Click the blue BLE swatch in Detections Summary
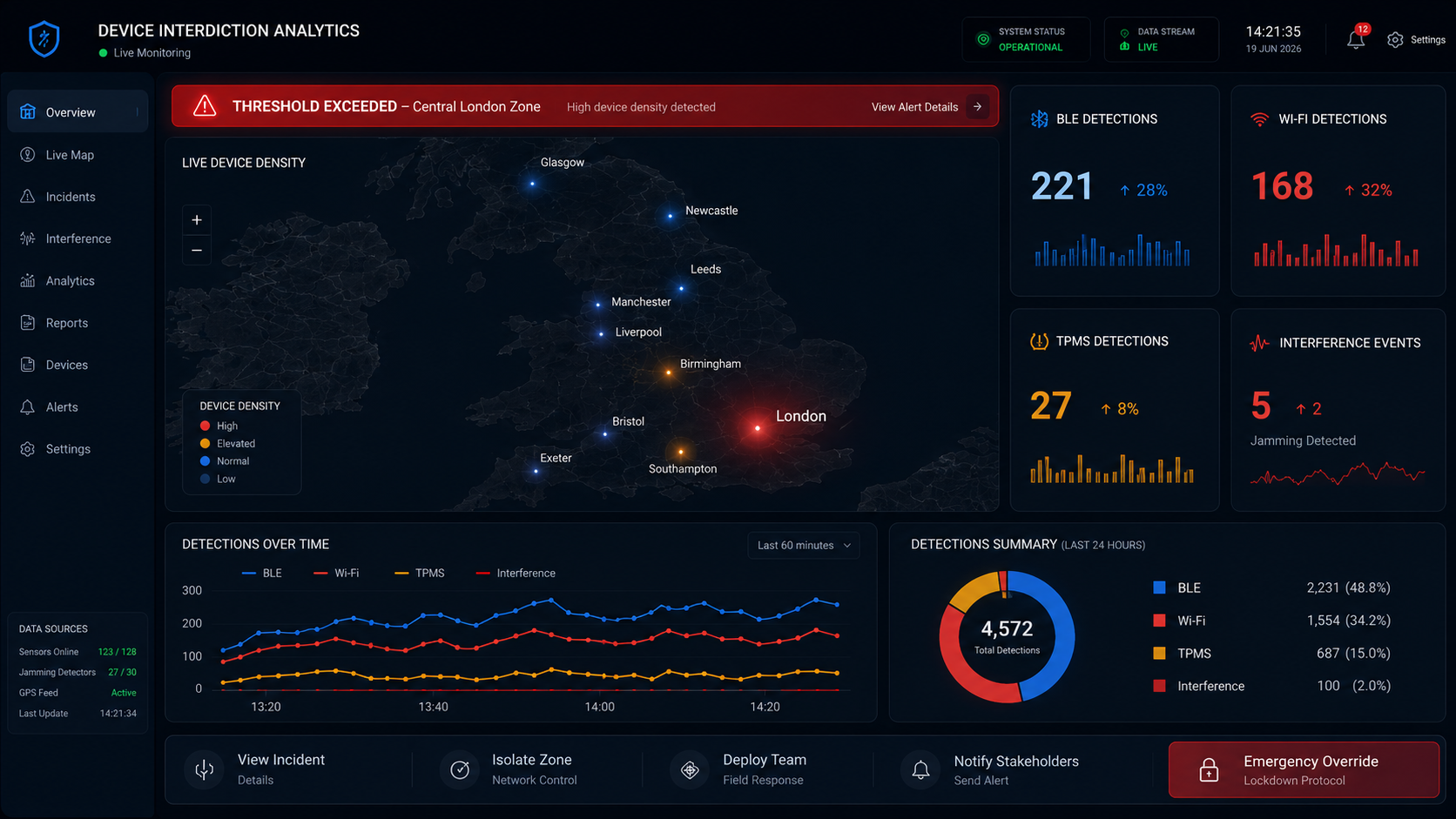This screenshot has height=819, width=1456. coord(1159,587)
